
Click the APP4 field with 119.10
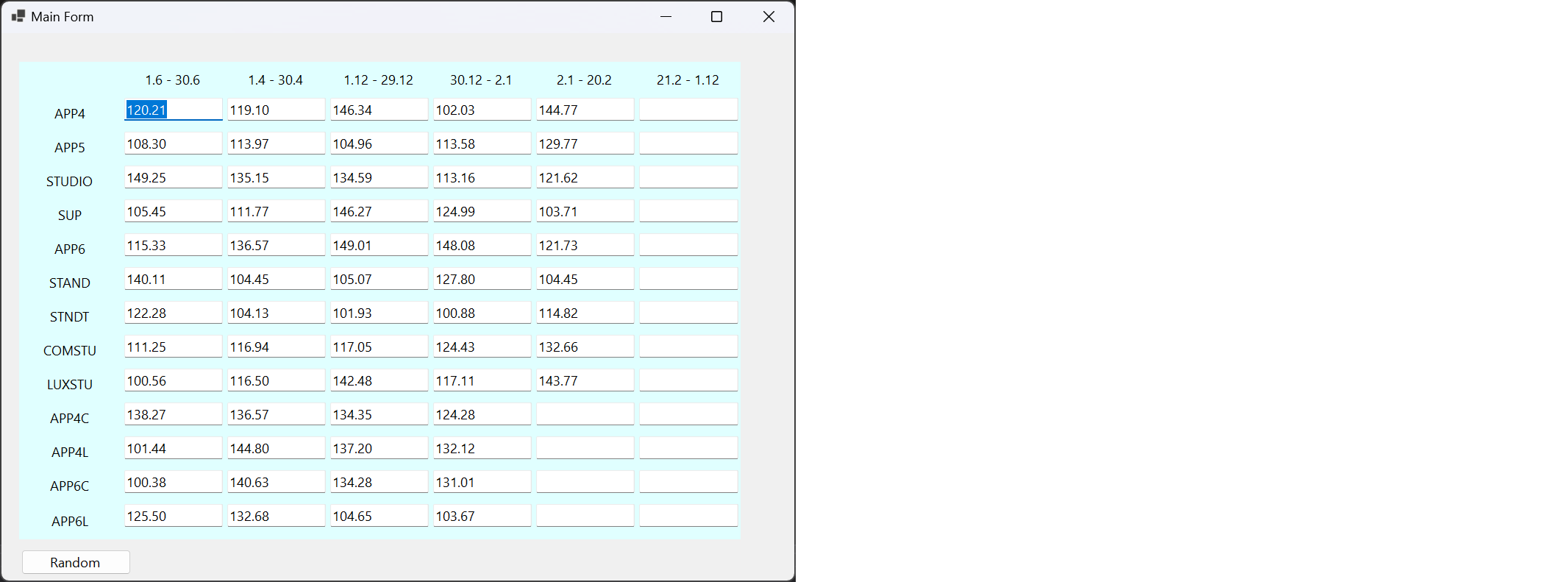pyautogui.click(x=277, y=110)
